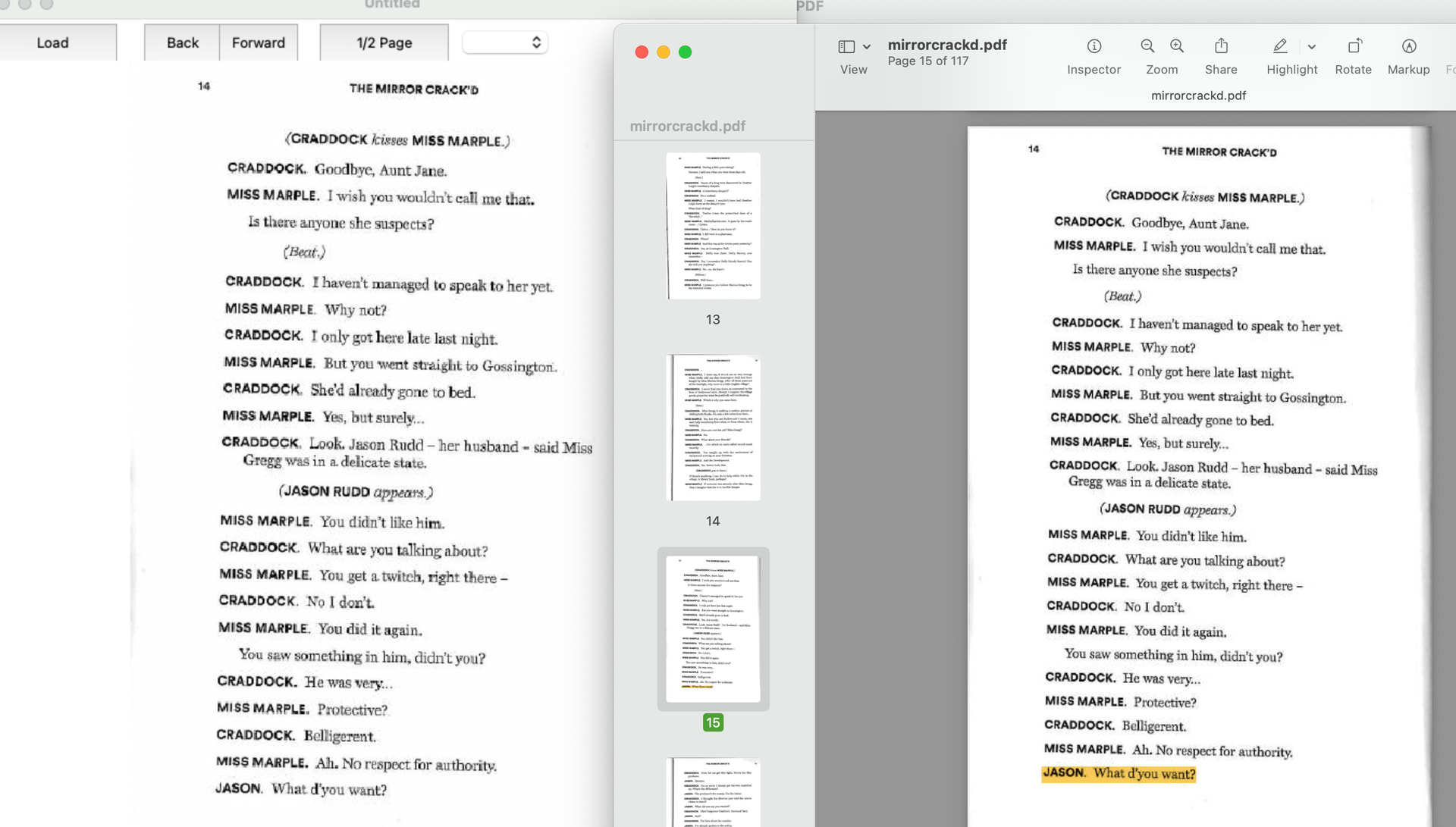The height and width of the screenshot is (827, 1456).
Task: Open the Inspector info icon
Action: coord(1094,46)
